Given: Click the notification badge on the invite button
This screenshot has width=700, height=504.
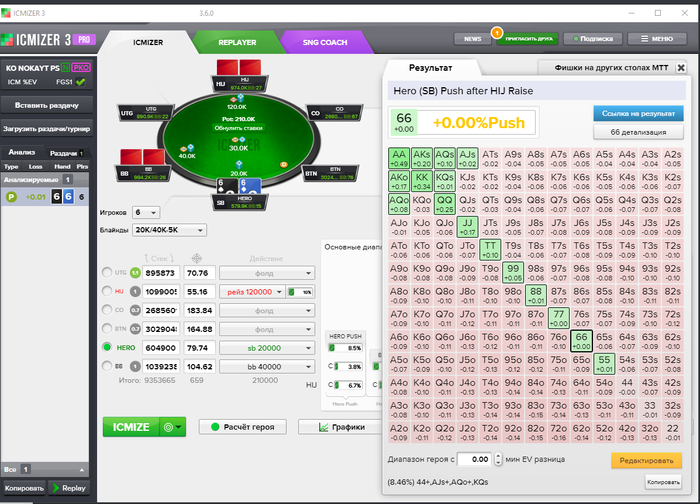Looking at the screenshot, I should 496,33.
